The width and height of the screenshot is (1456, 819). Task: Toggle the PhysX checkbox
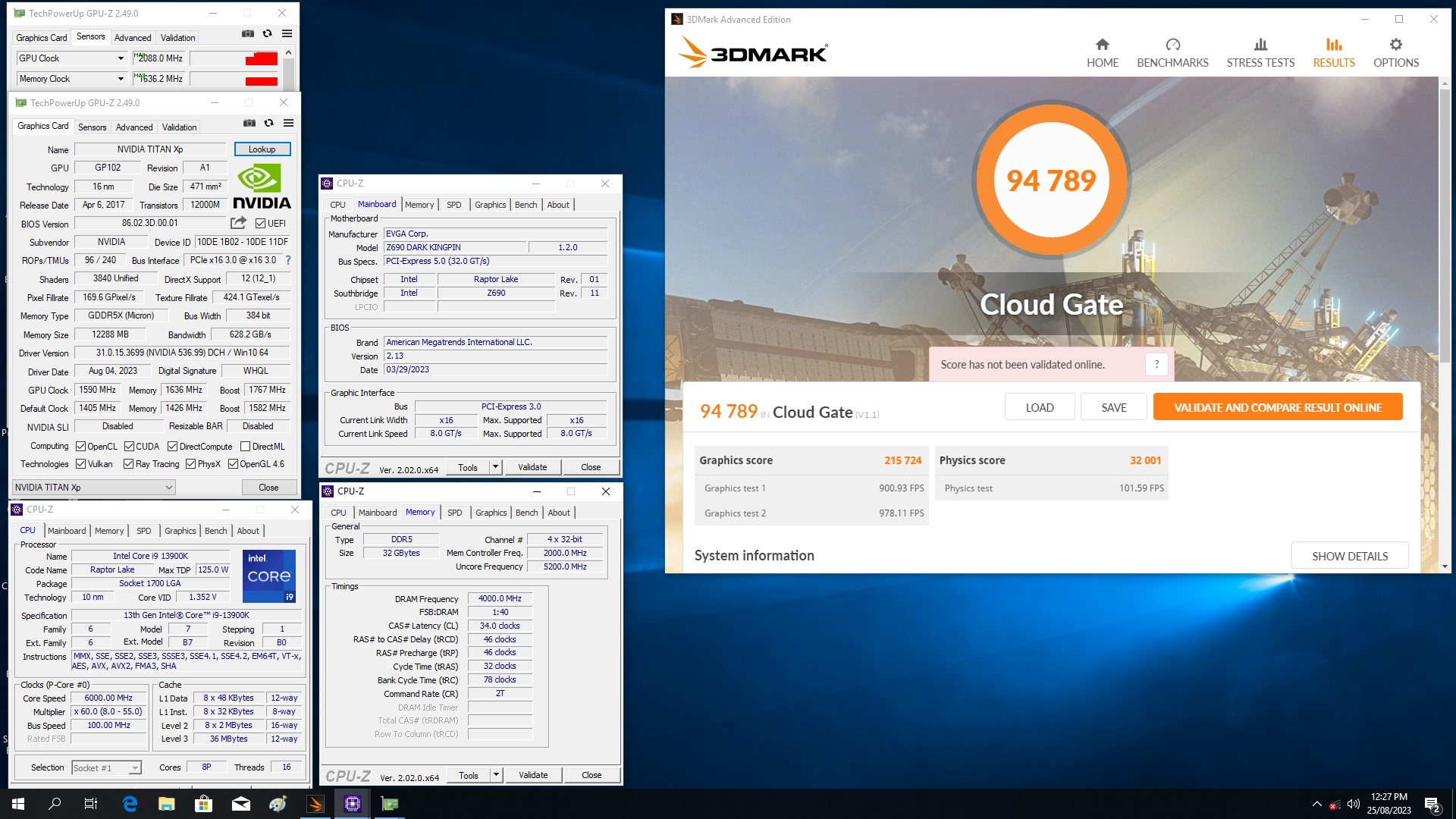pyautogui.click(x=190, y=464)
